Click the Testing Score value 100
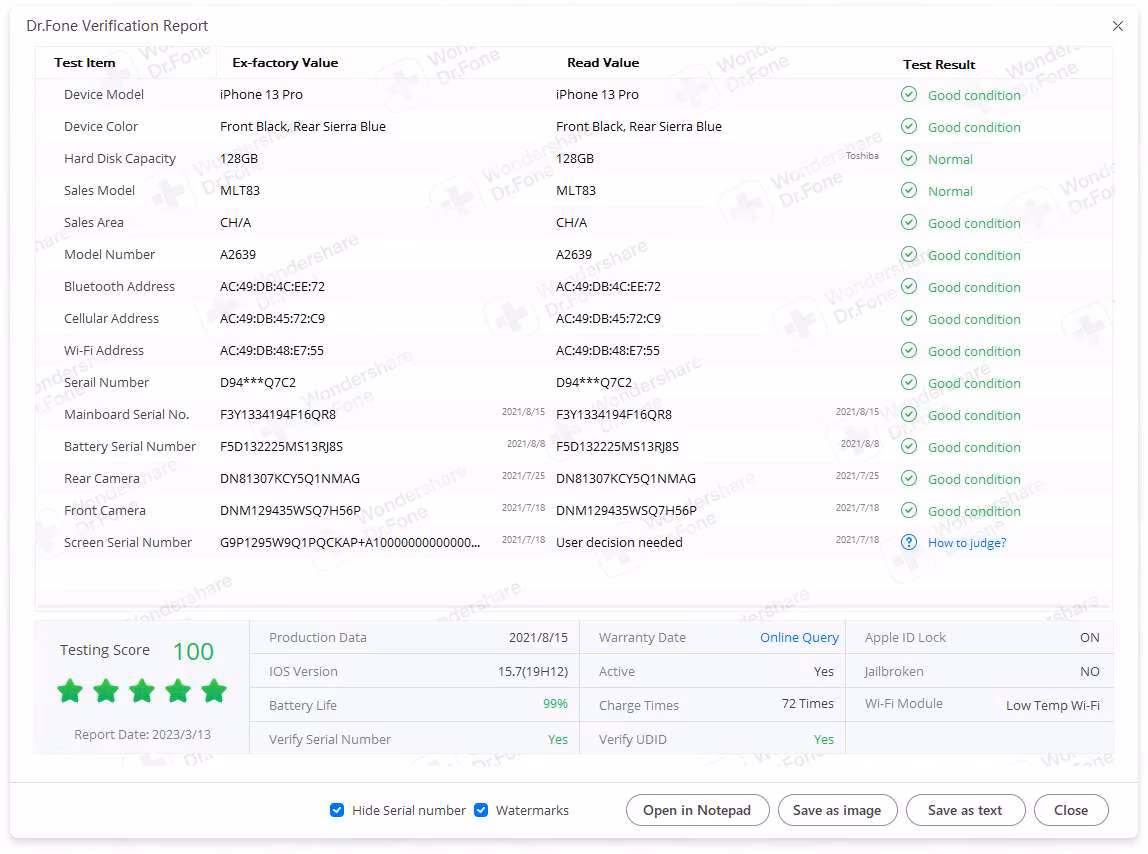This screenshot has height=854, width=1148. click(x=193, y=651)
